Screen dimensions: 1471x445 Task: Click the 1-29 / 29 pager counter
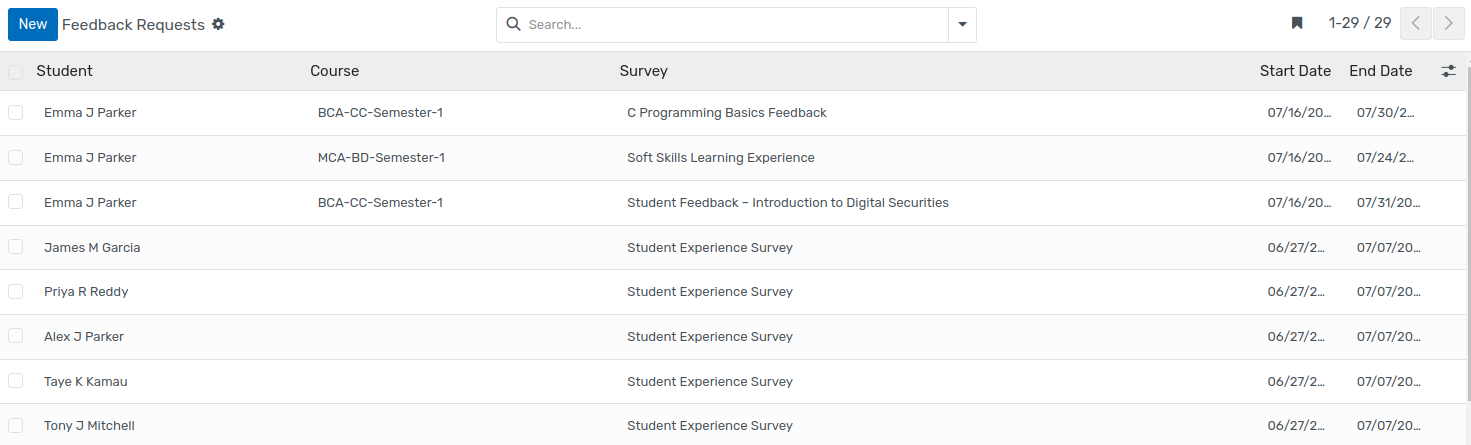point(1360,23)
